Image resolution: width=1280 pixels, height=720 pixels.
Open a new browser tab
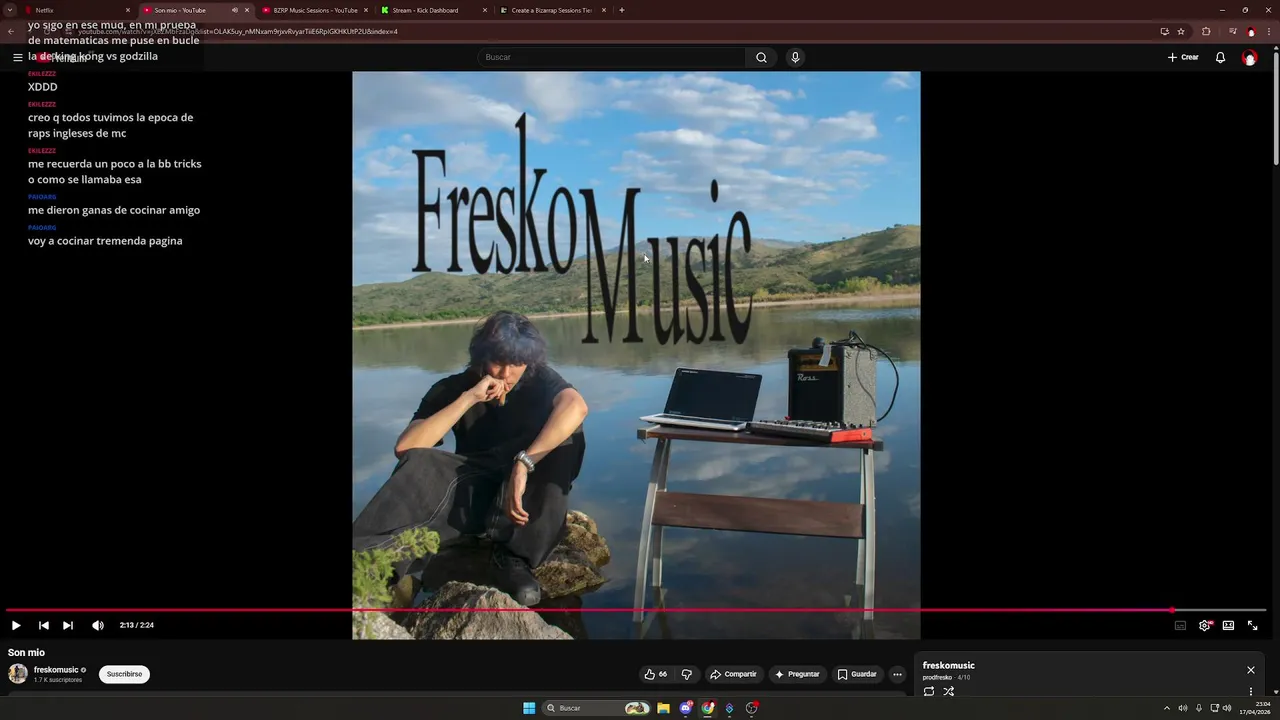622,10
